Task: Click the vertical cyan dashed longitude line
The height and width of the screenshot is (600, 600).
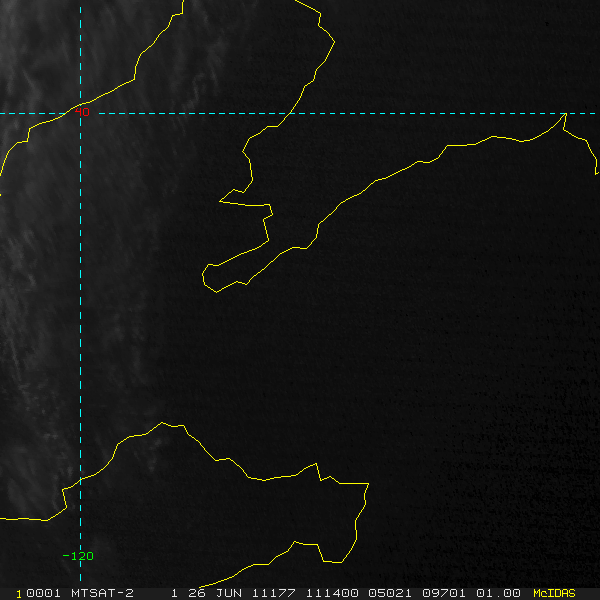Action: pyautogui.click(x=80, y=300)
